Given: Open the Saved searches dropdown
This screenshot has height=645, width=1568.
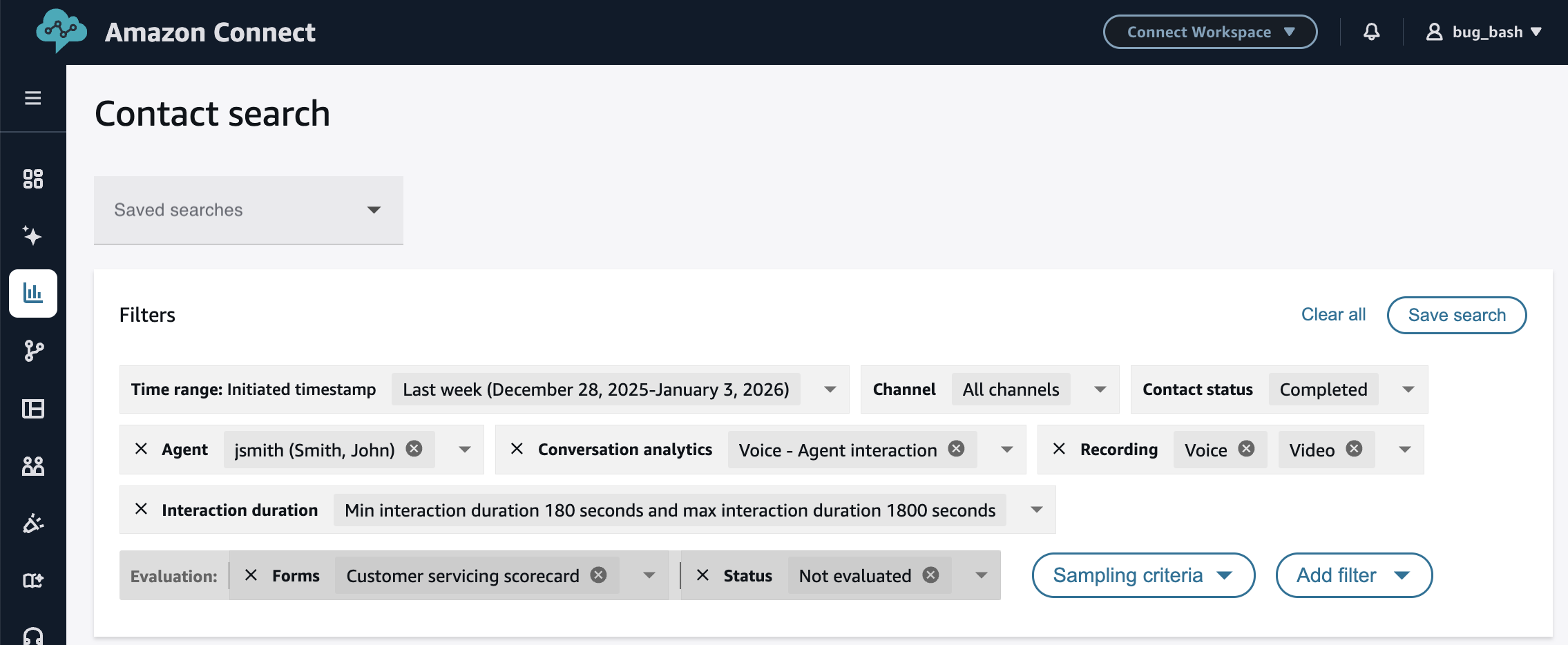Looking at the screenshot, I should click(248, 210).
